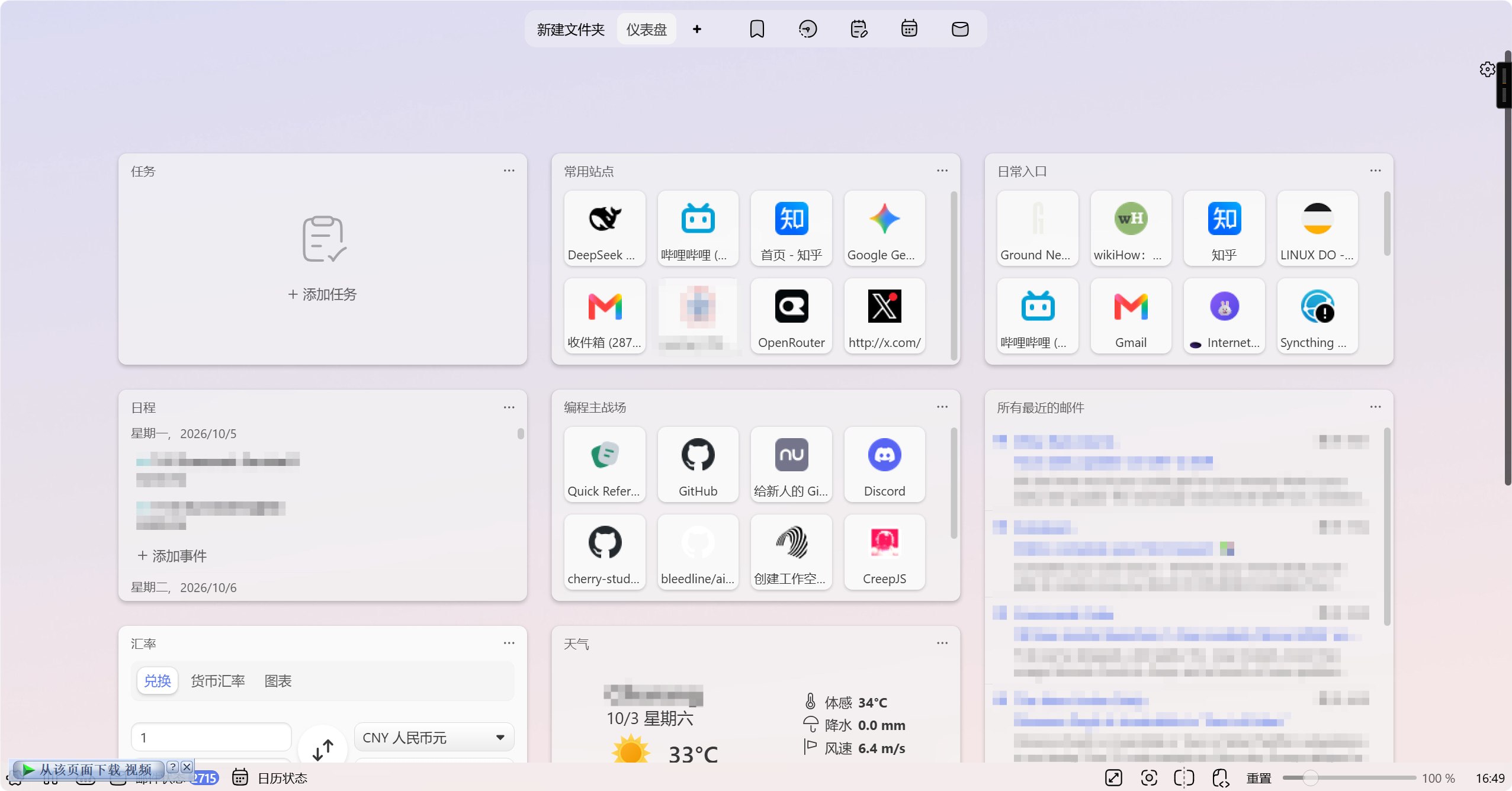
Task: Open LINUX DO speed dial tile
Action: point(1317,229)
